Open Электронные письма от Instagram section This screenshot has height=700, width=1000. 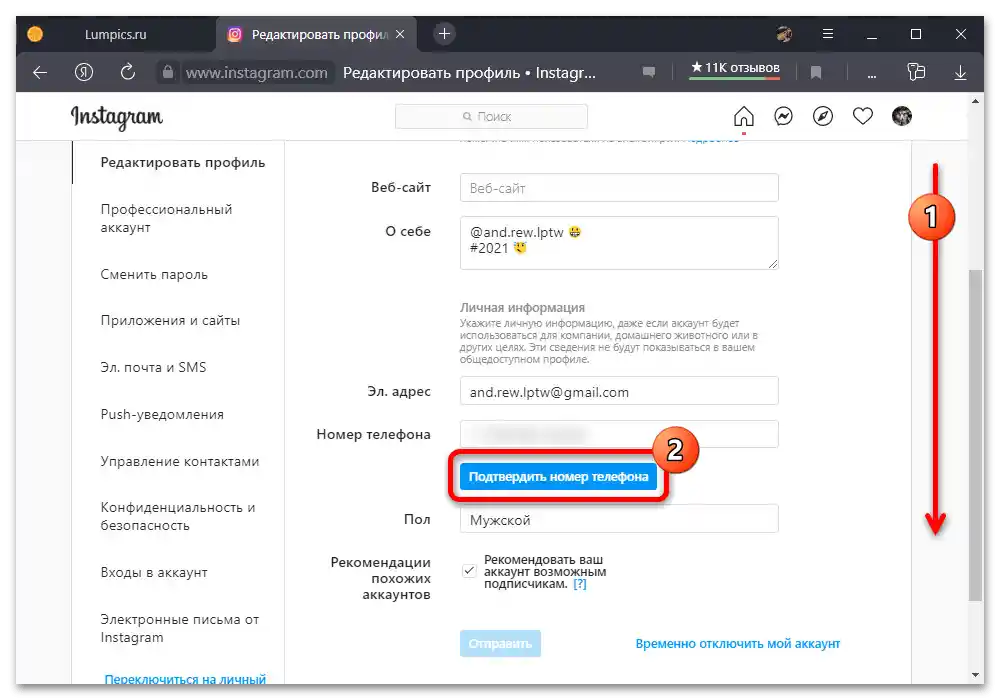pyautogui.click(x=180, y=629)
